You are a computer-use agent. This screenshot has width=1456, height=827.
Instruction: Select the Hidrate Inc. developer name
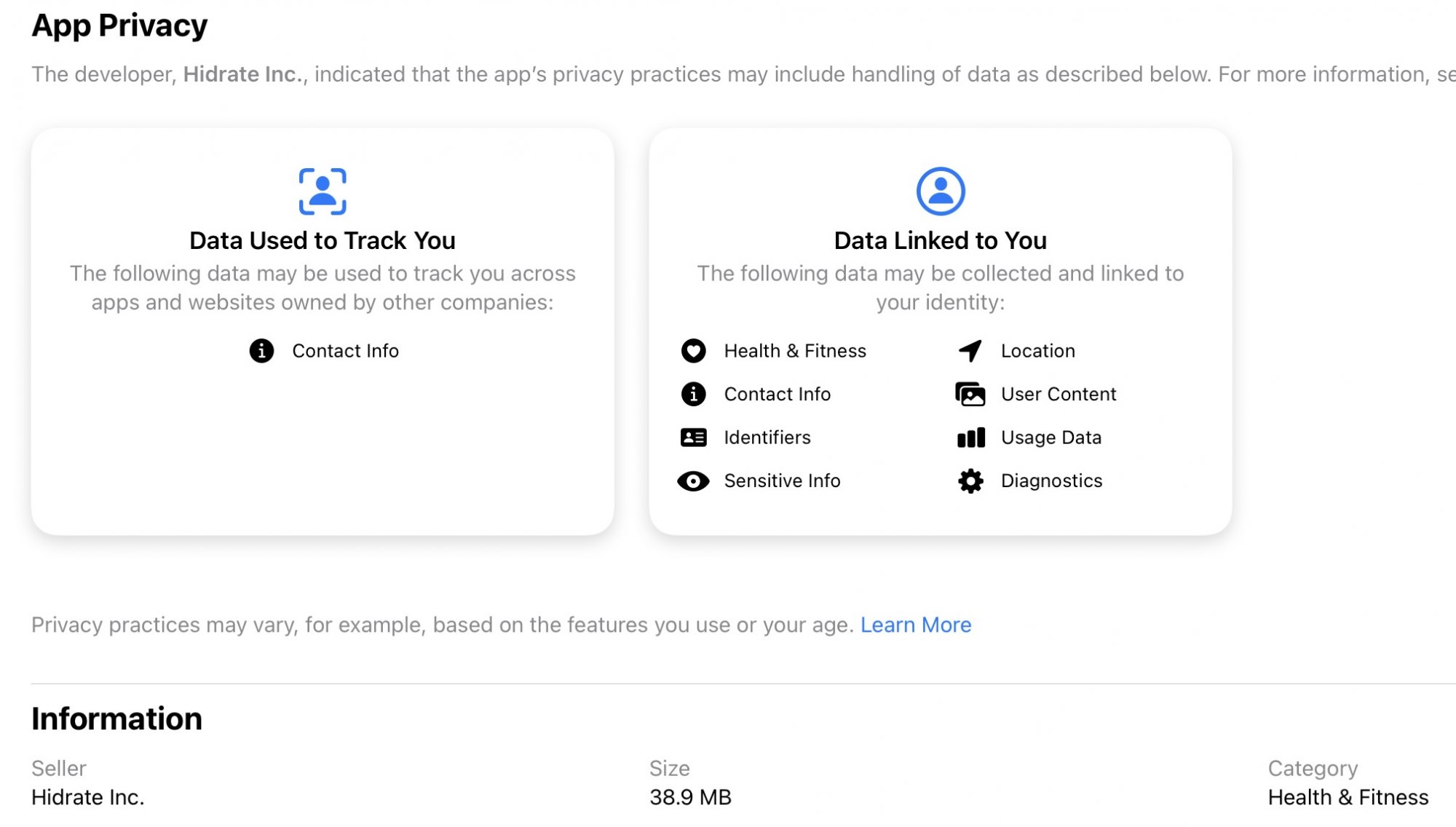pyautogui.click(x=243, y=74)
